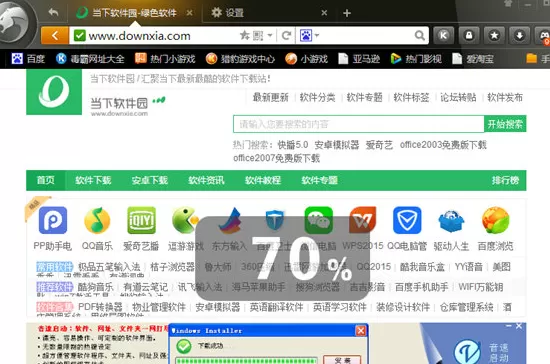Click the lock toolbar icon
This screenshot has width=550, height=364.
[x=469, y=35]
